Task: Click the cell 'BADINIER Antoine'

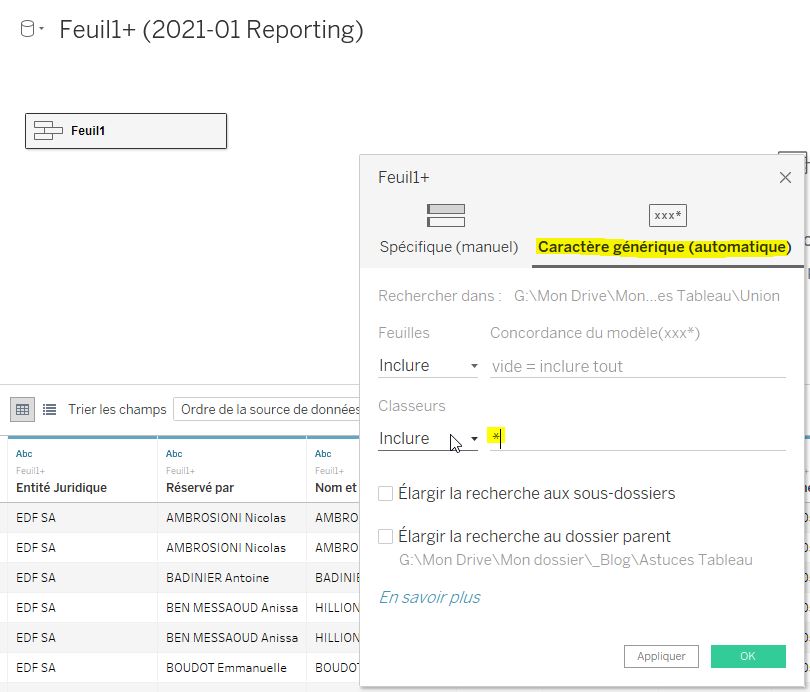Action: pos(217,578)
